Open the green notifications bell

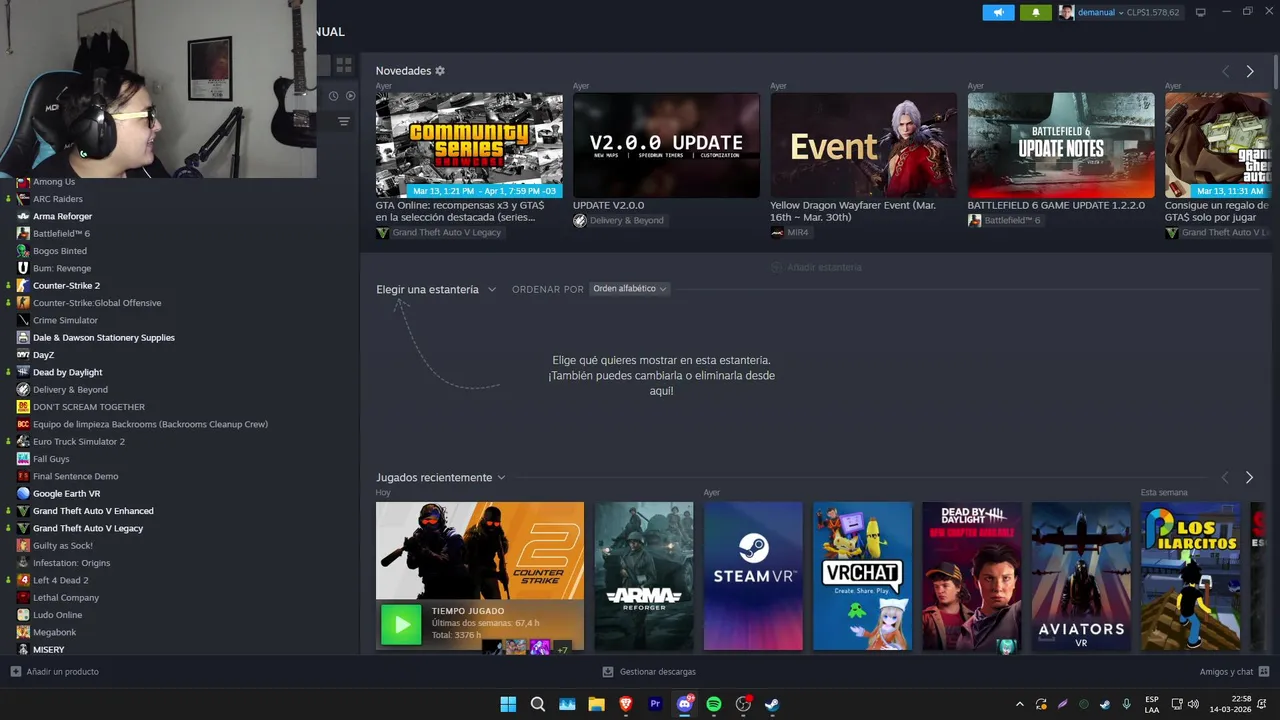click(x=1035, y=12)
